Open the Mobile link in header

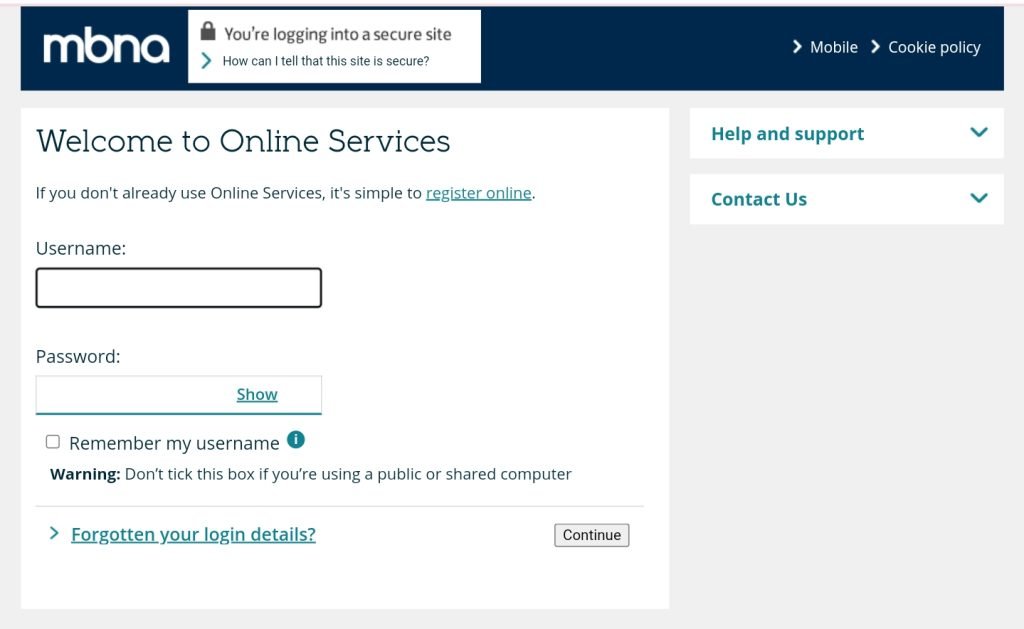click(833, 47)
